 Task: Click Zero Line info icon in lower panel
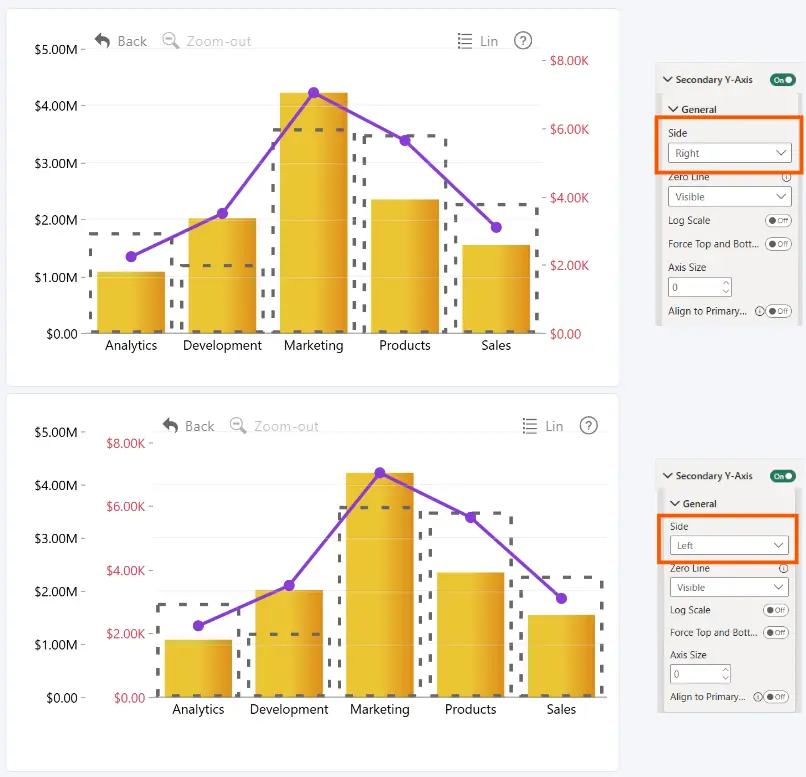click(x=783, y=568)
